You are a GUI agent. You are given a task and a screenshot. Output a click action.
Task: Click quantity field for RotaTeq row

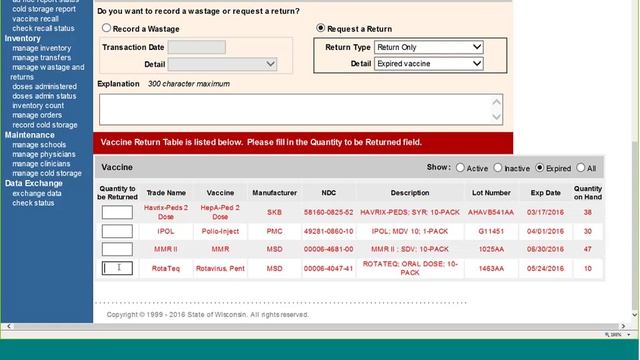coord(117,268)
